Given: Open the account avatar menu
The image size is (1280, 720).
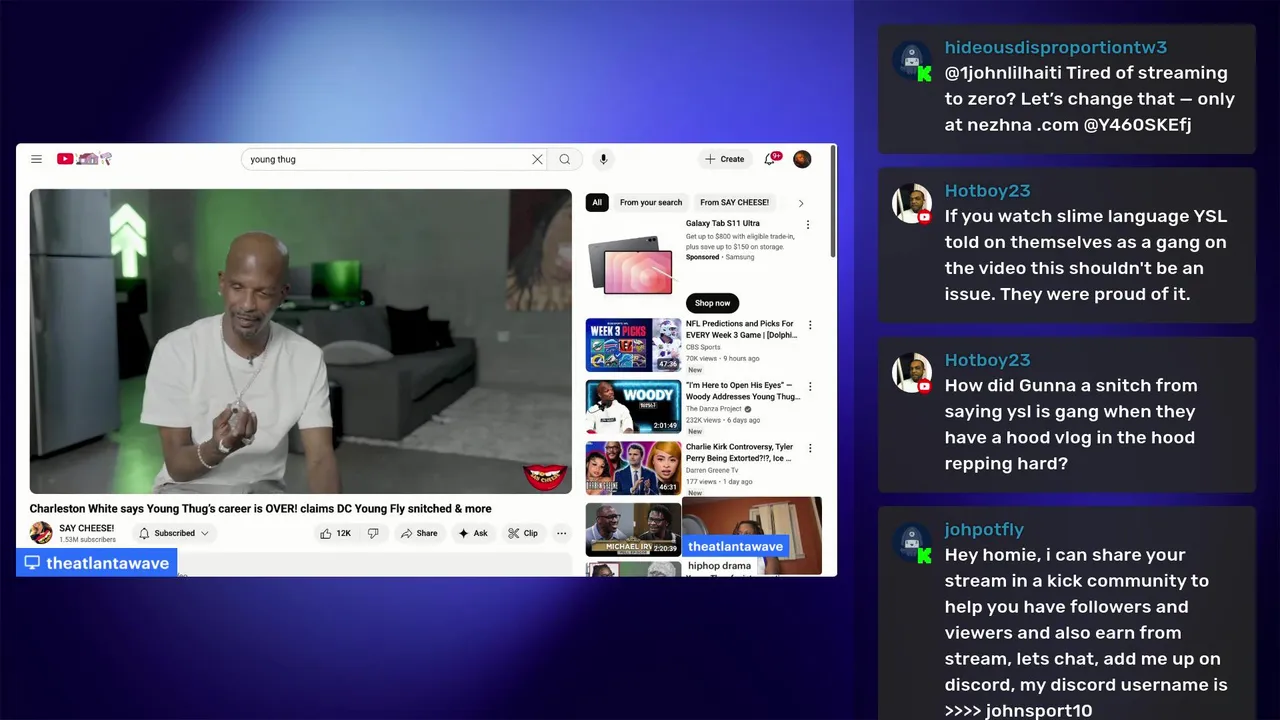Looking at the screenshot, I should (x=802, y=159).
